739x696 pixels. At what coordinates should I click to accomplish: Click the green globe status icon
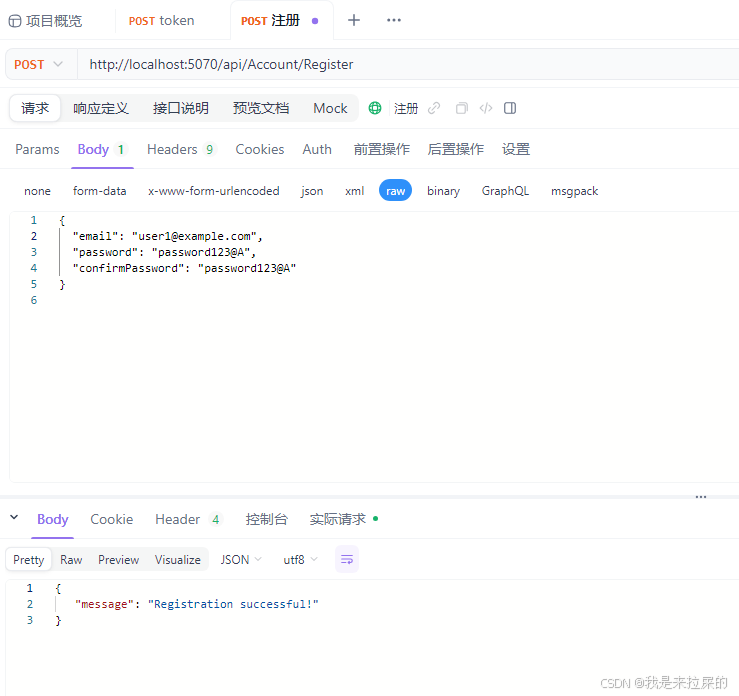[x=375, y=108]
